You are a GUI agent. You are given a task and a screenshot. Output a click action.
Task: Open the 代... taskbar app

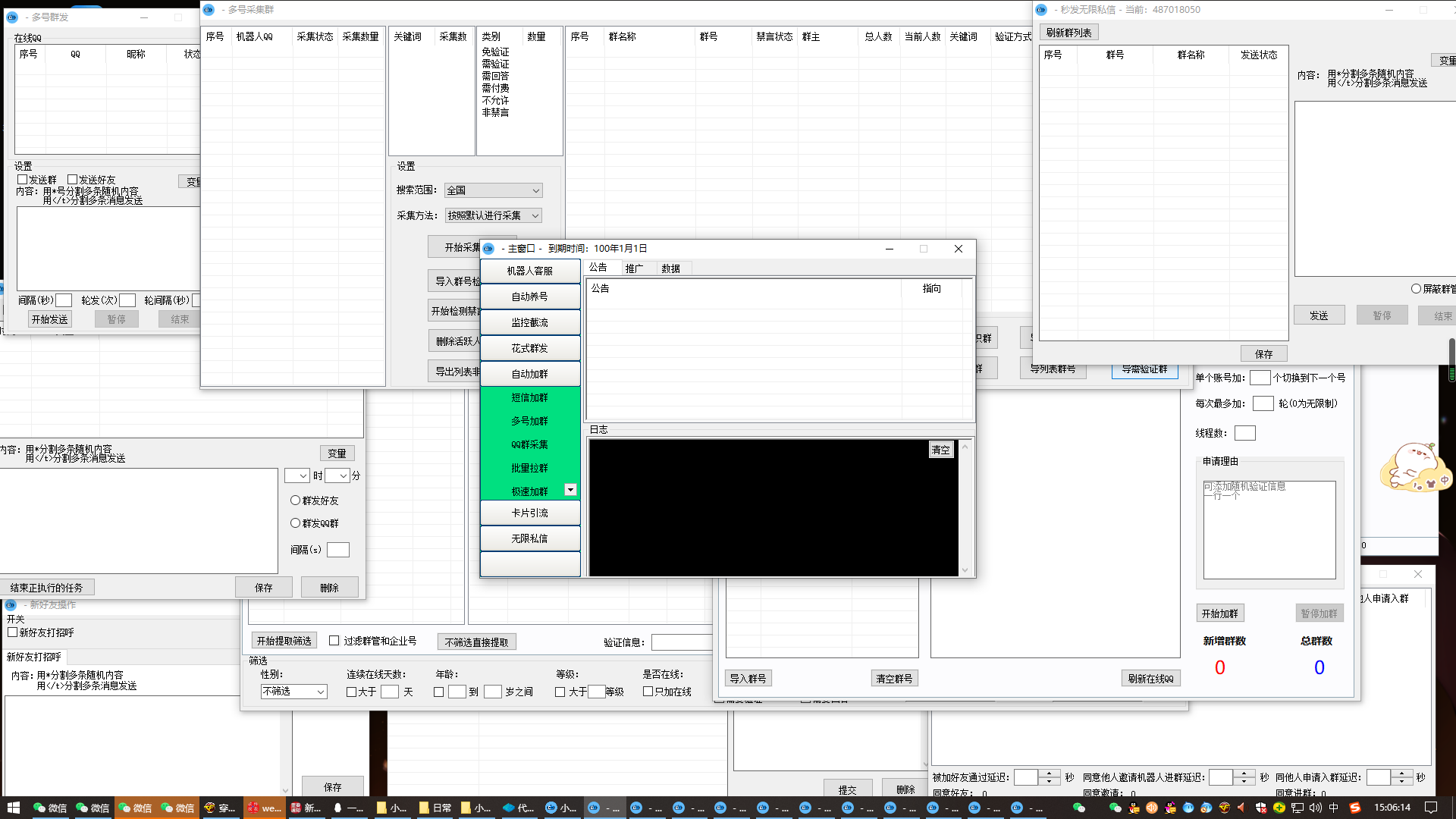[519, 808]
